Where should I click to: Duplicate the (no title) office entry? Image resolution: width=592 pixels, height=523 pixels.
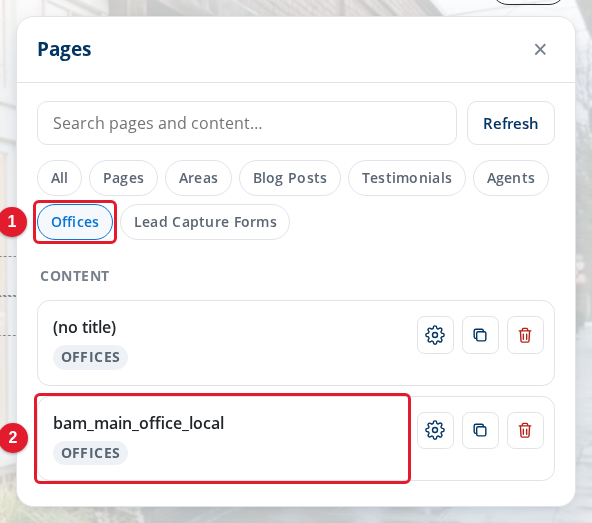(480, 335)
